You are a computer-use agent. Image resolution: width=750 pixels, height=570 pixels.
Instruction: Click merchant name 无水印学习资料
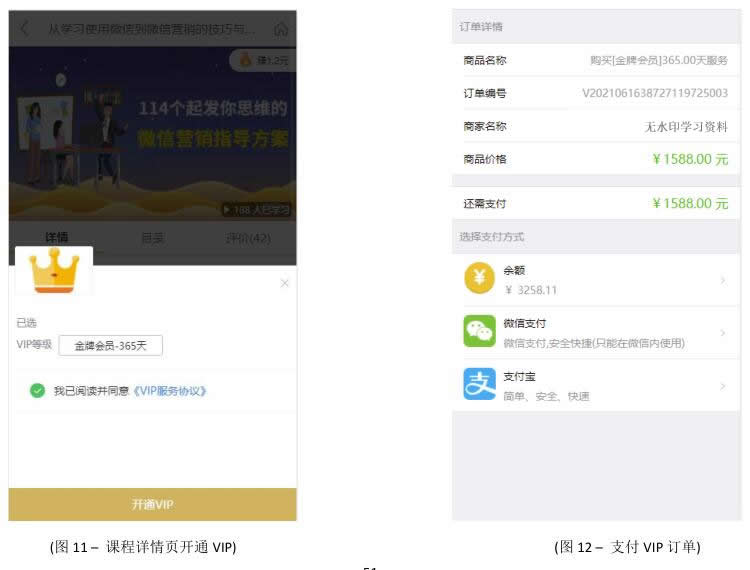(686, 126)
